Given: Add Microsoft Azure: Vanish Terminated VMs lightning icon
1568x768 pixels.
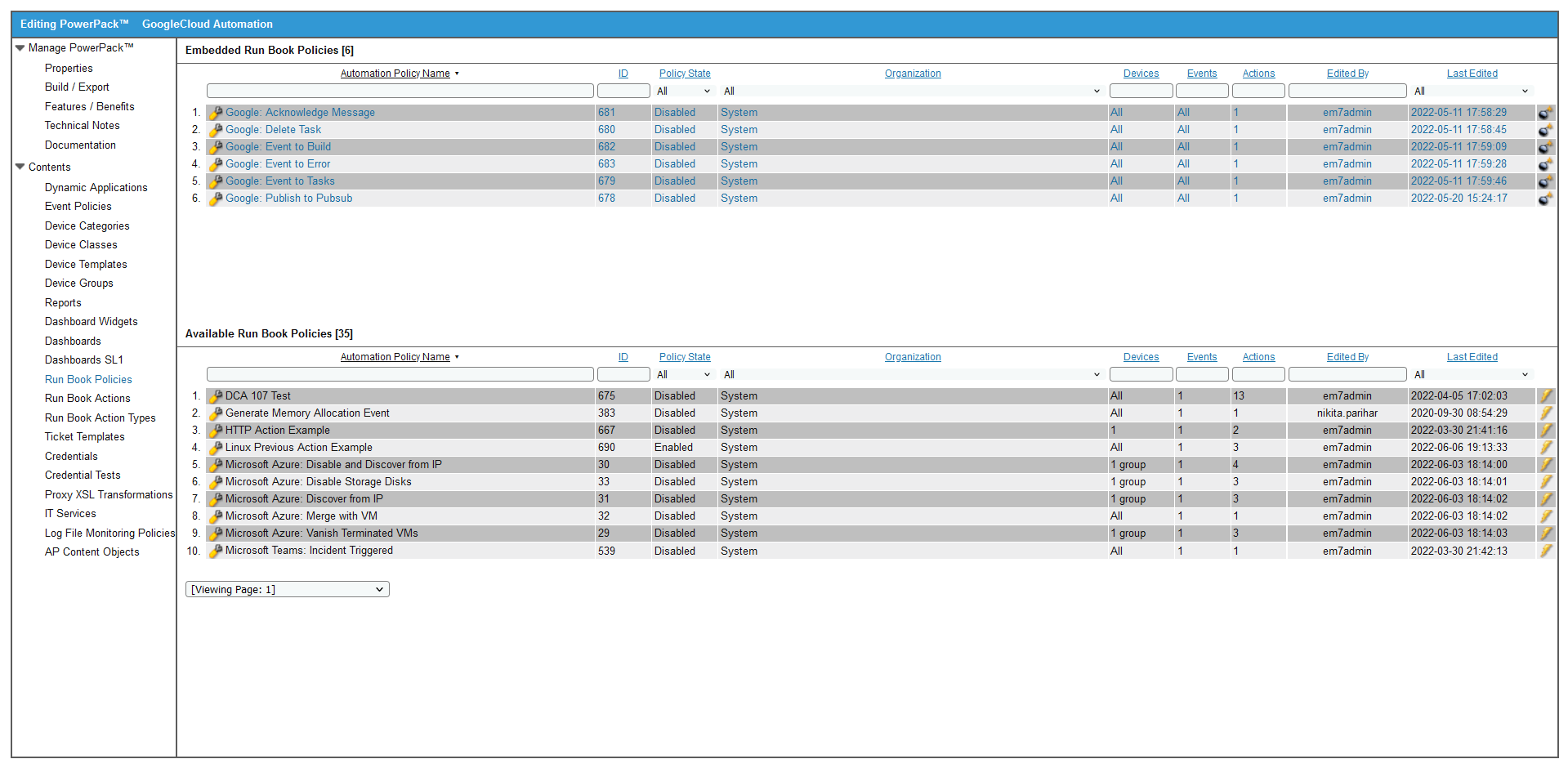Looking at the screenshot, I should click(x=1546, y=534).
